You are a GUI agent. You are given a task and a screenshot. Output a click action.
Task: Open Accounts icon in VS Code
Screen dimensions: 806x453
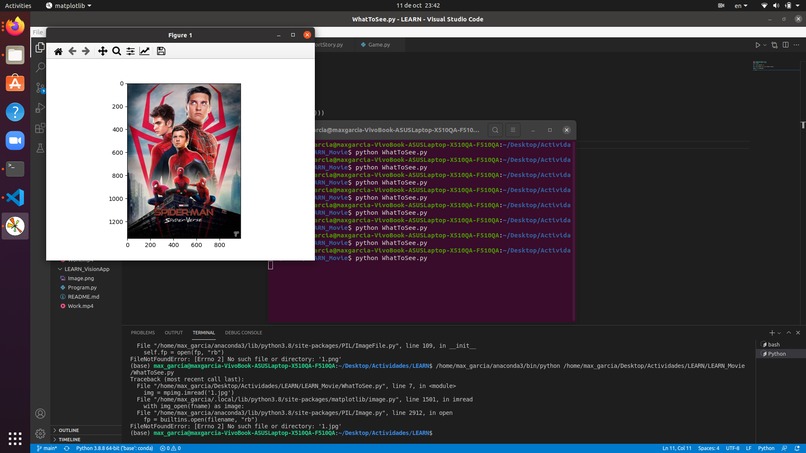point(40,413)
